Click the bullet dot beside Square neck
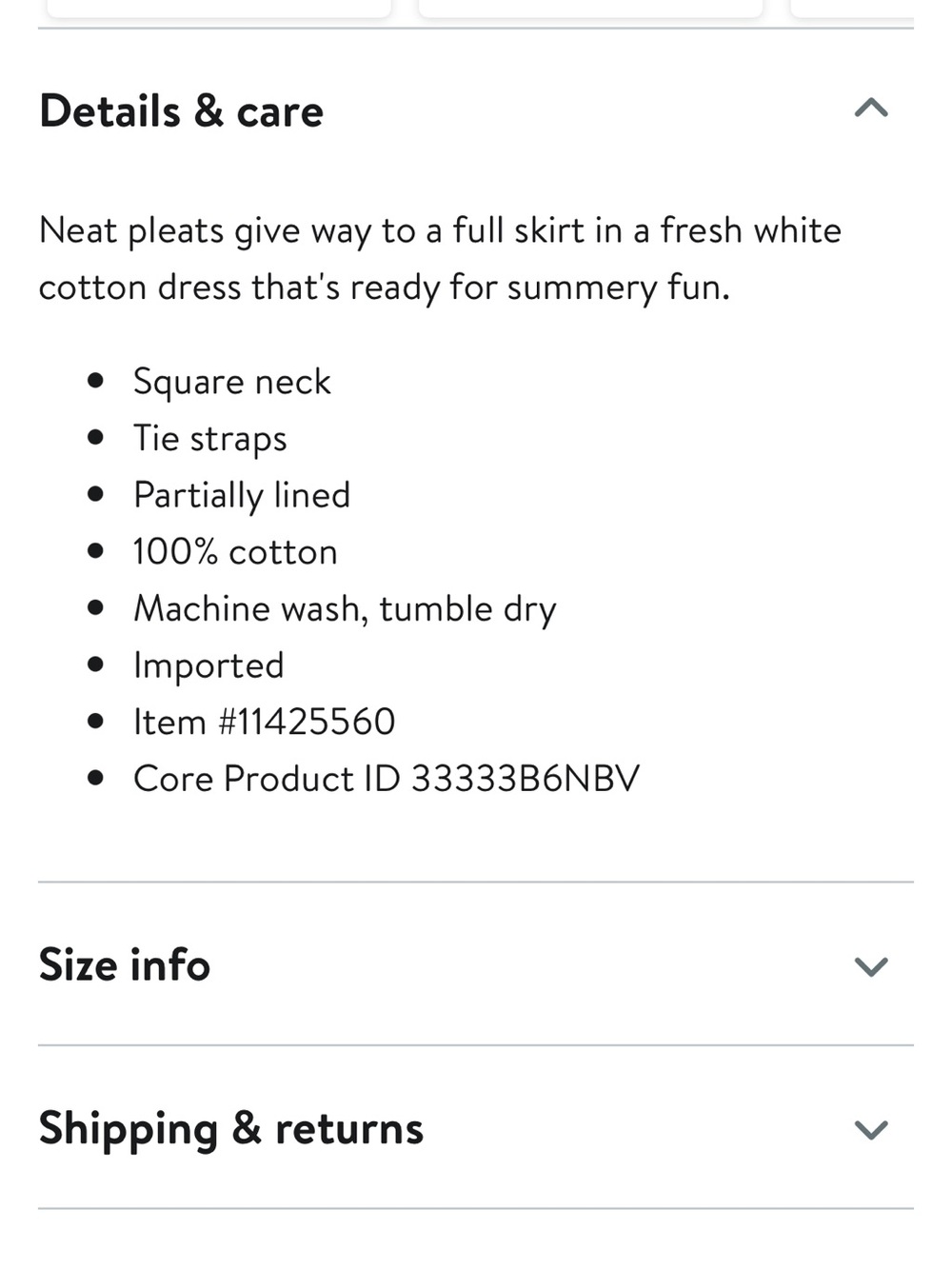Screen dimensions: 952x1269 coord(94,381)
